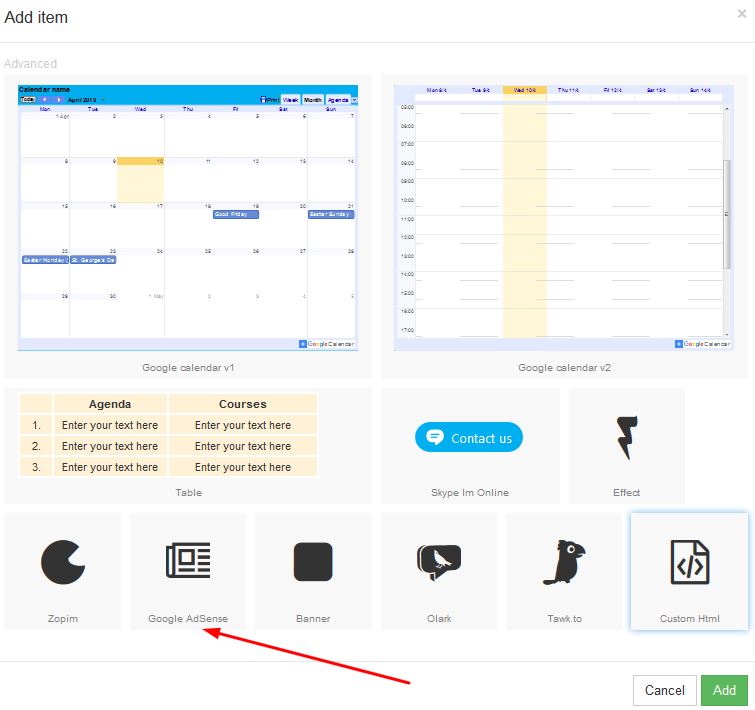Click the St. George's Day event in calendar v1
The image size is (755, 710).
tap(93, 260)
